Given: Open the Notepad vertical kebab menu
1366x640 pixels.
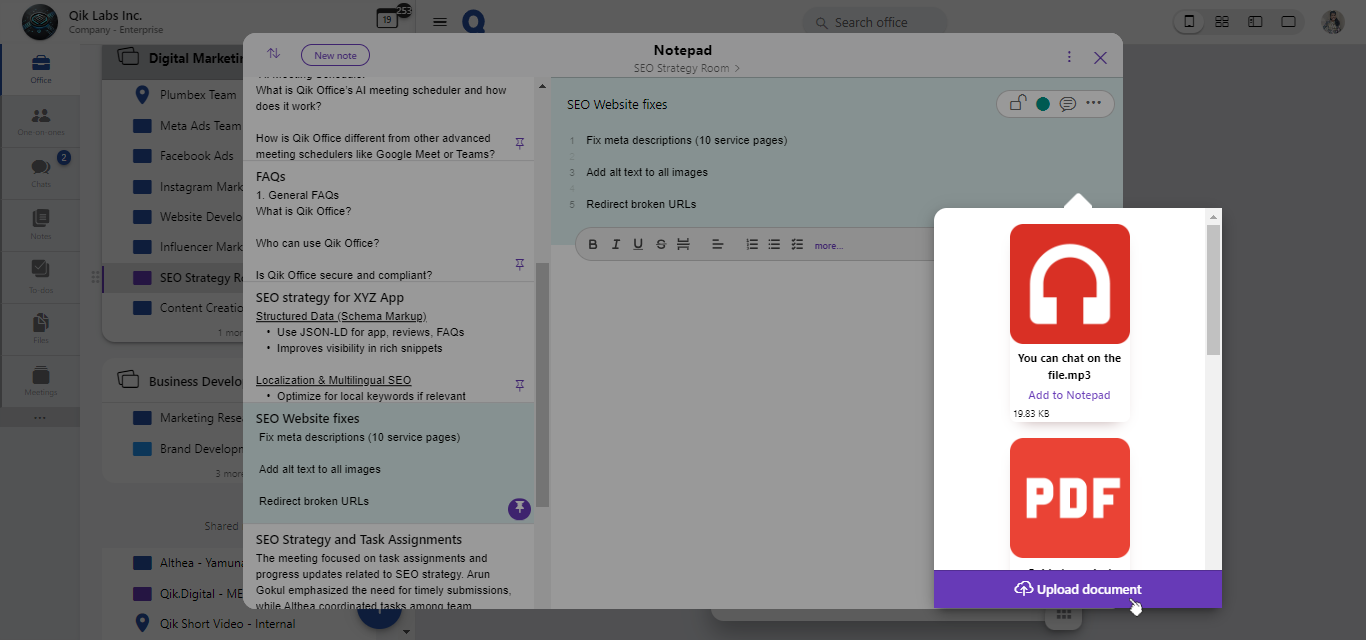Looking at the screenshot, I should [x=1069, y=57].
